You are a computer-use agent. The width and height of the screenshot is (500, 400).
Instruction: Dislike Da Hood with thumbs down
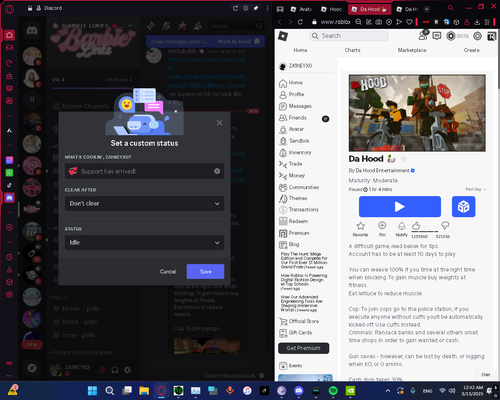[x=445, y=226]
